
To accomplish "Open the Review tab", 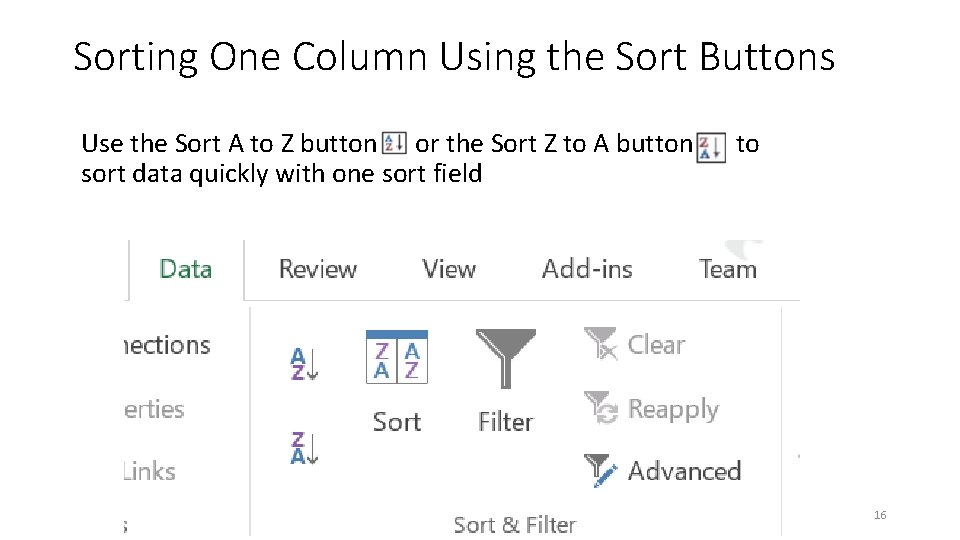I will click(x=318, y=269).
